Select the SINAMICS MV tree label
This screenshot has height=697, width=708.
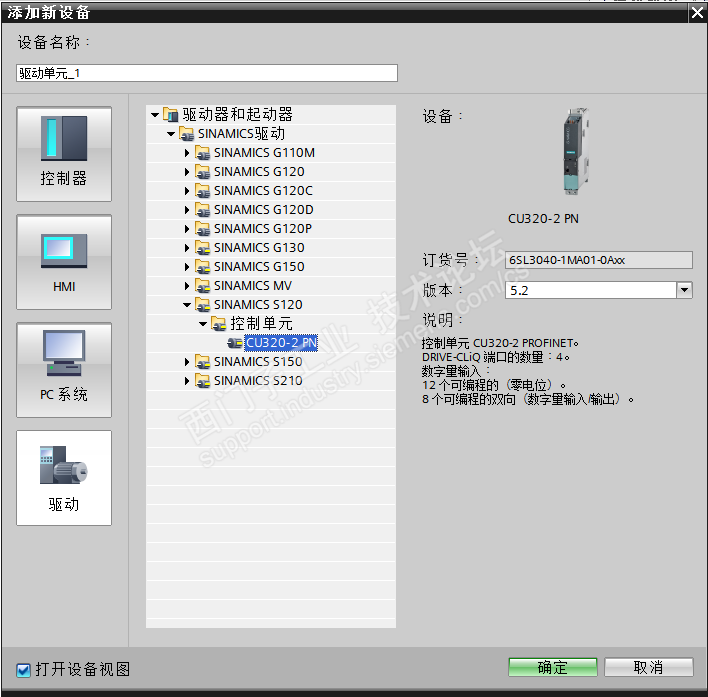click(253, 286)
